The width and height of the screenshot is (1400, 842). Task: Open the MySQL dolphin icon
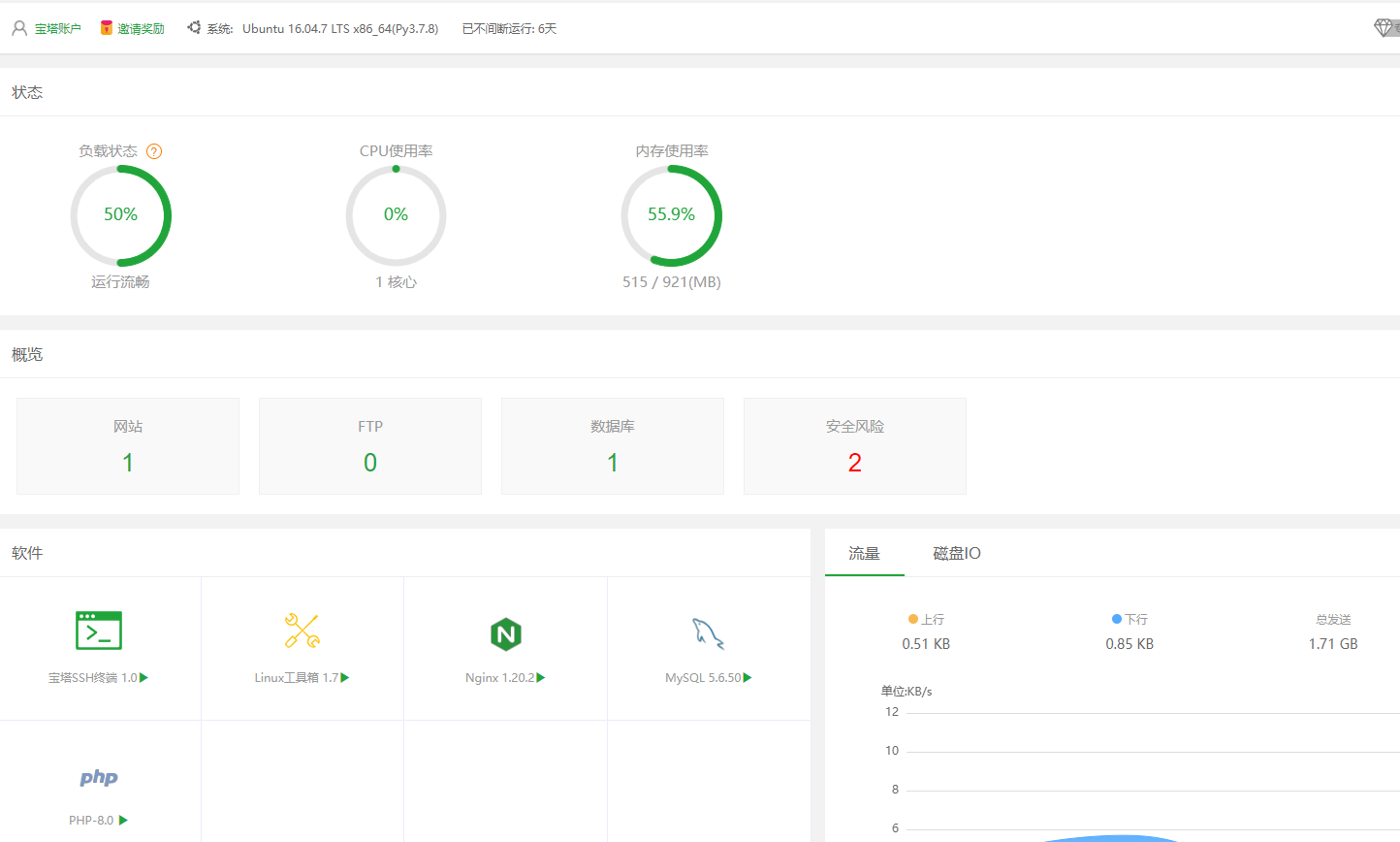click(708, 633)
